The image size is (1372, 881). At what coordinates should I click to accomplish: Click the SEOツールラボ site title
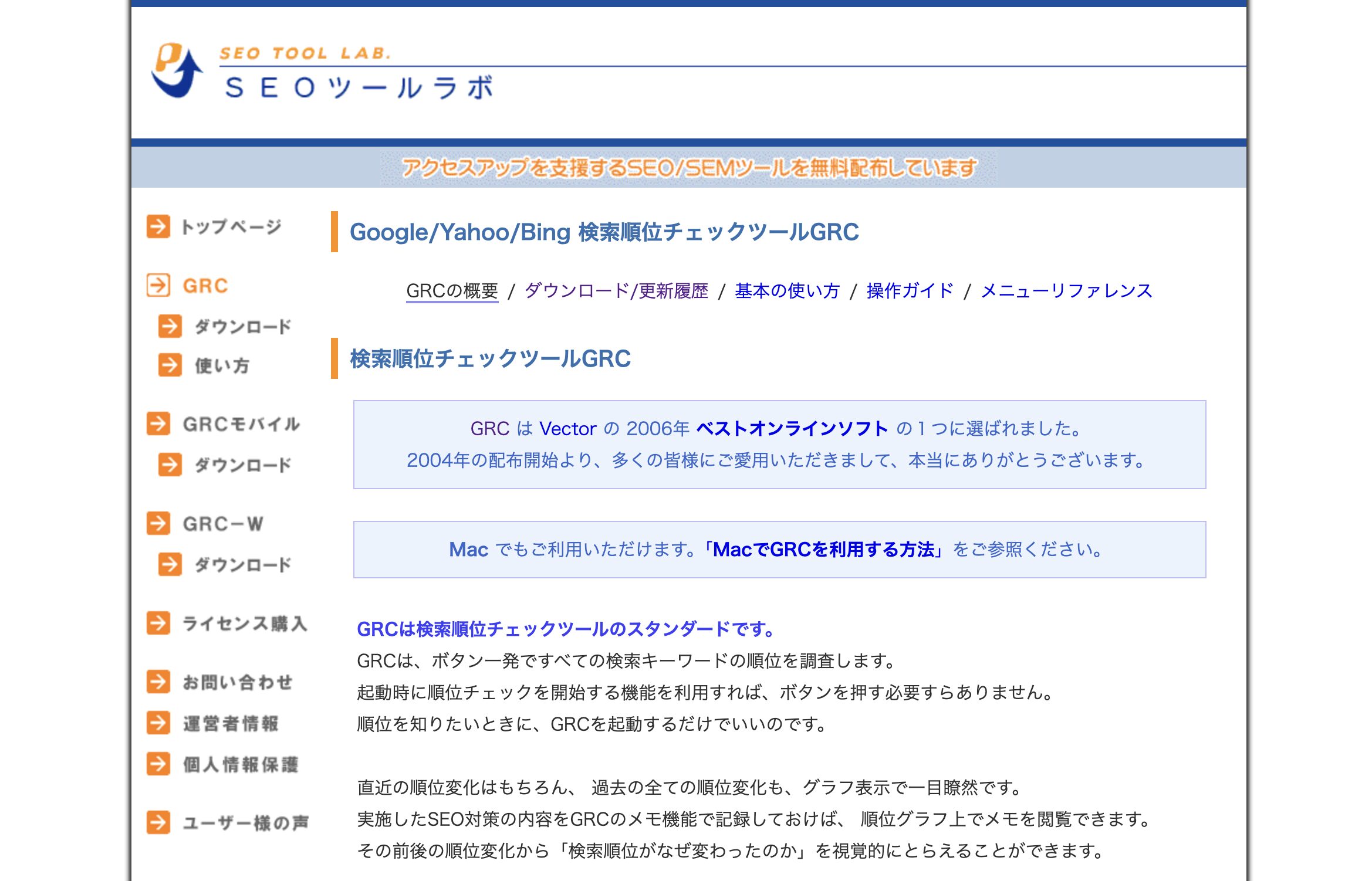coord(359,88)
